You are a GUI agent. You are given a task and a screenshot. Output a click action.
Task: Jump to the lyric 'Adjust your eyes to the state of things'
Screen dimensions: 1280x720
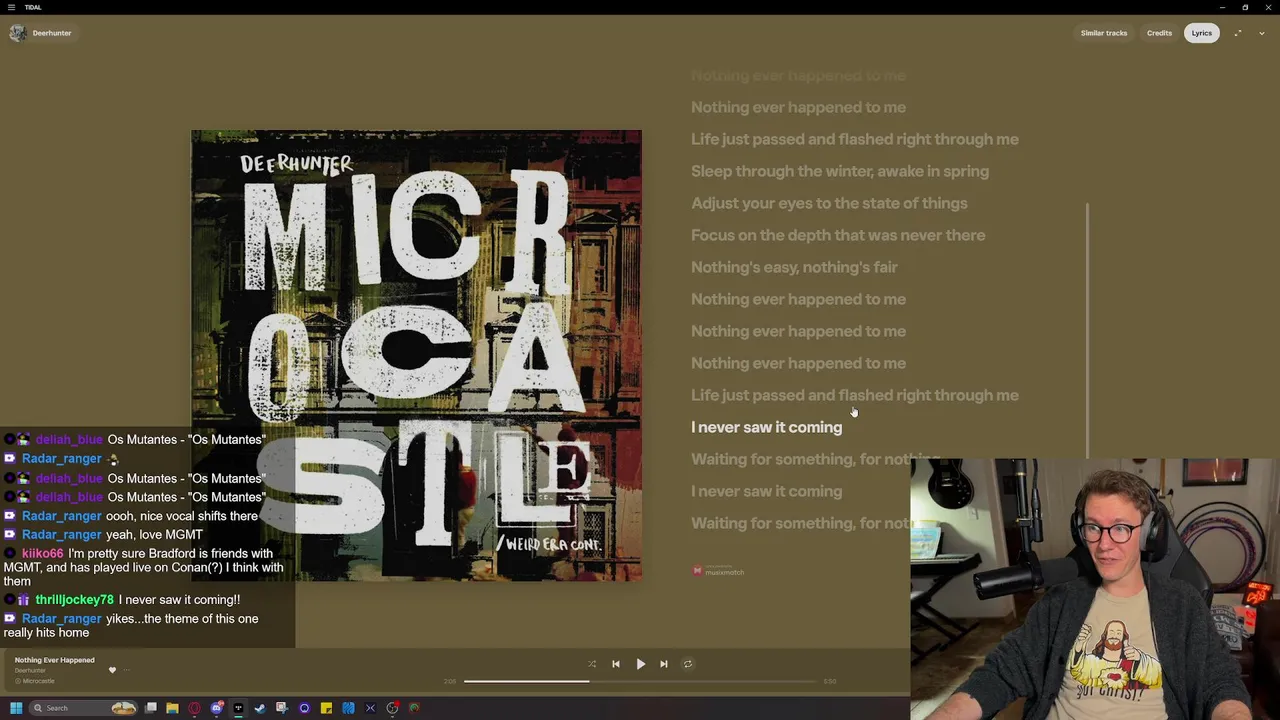[829, 203]
